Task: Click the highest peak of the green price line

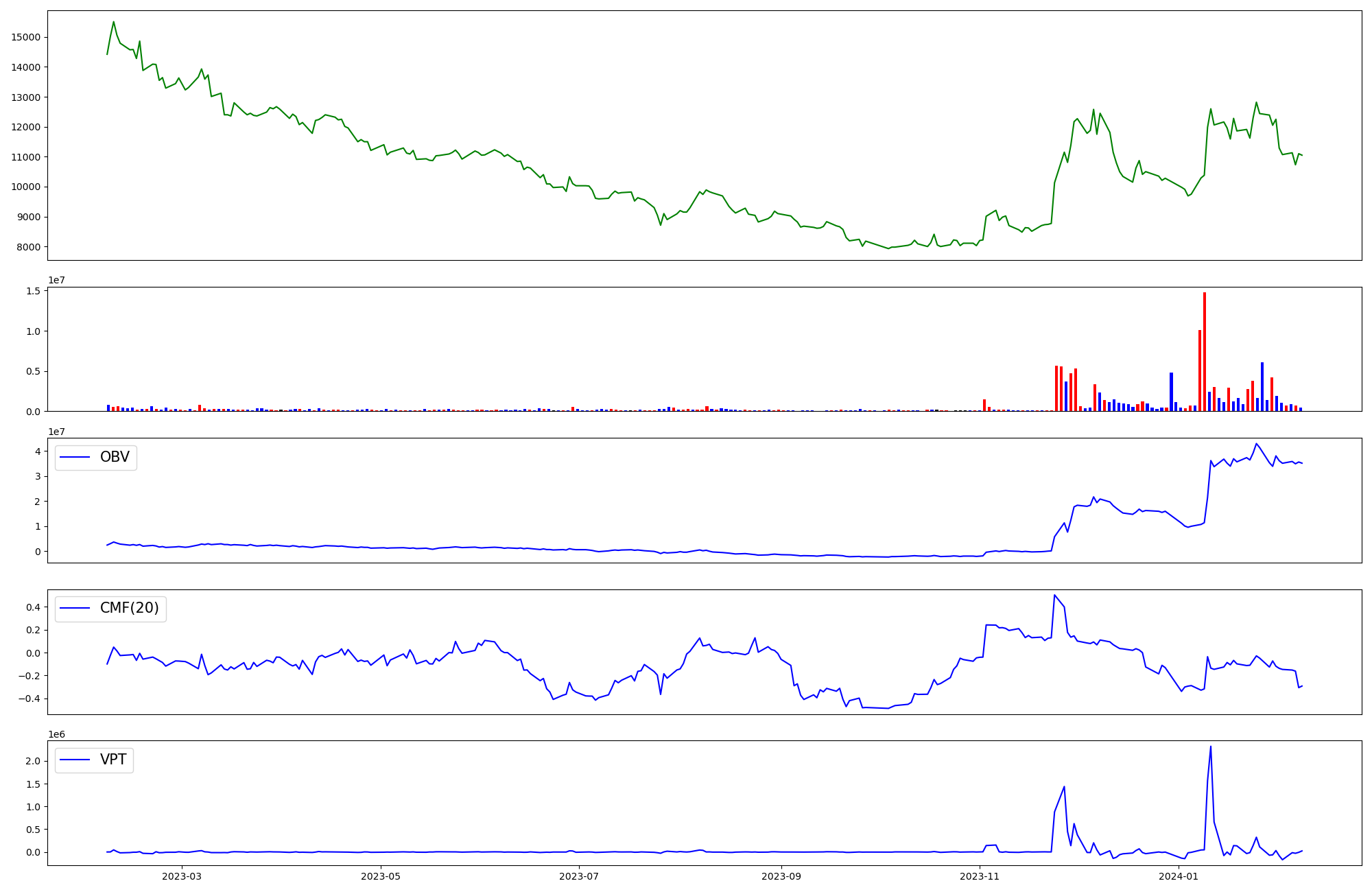Action: [114, 22]
